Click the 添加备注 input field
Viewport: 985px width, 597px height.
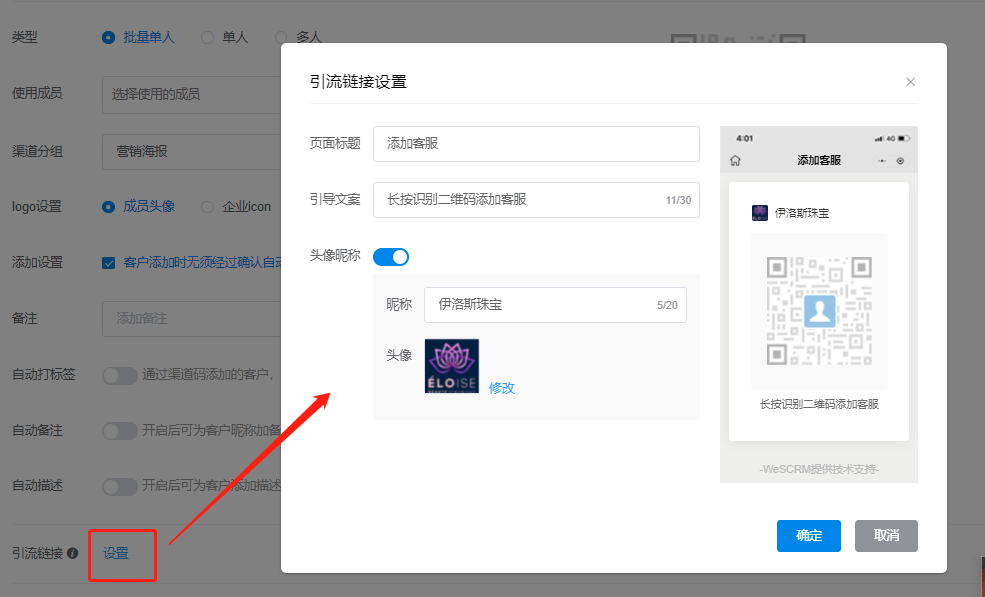pyautogui.click(x=192, y=319)
